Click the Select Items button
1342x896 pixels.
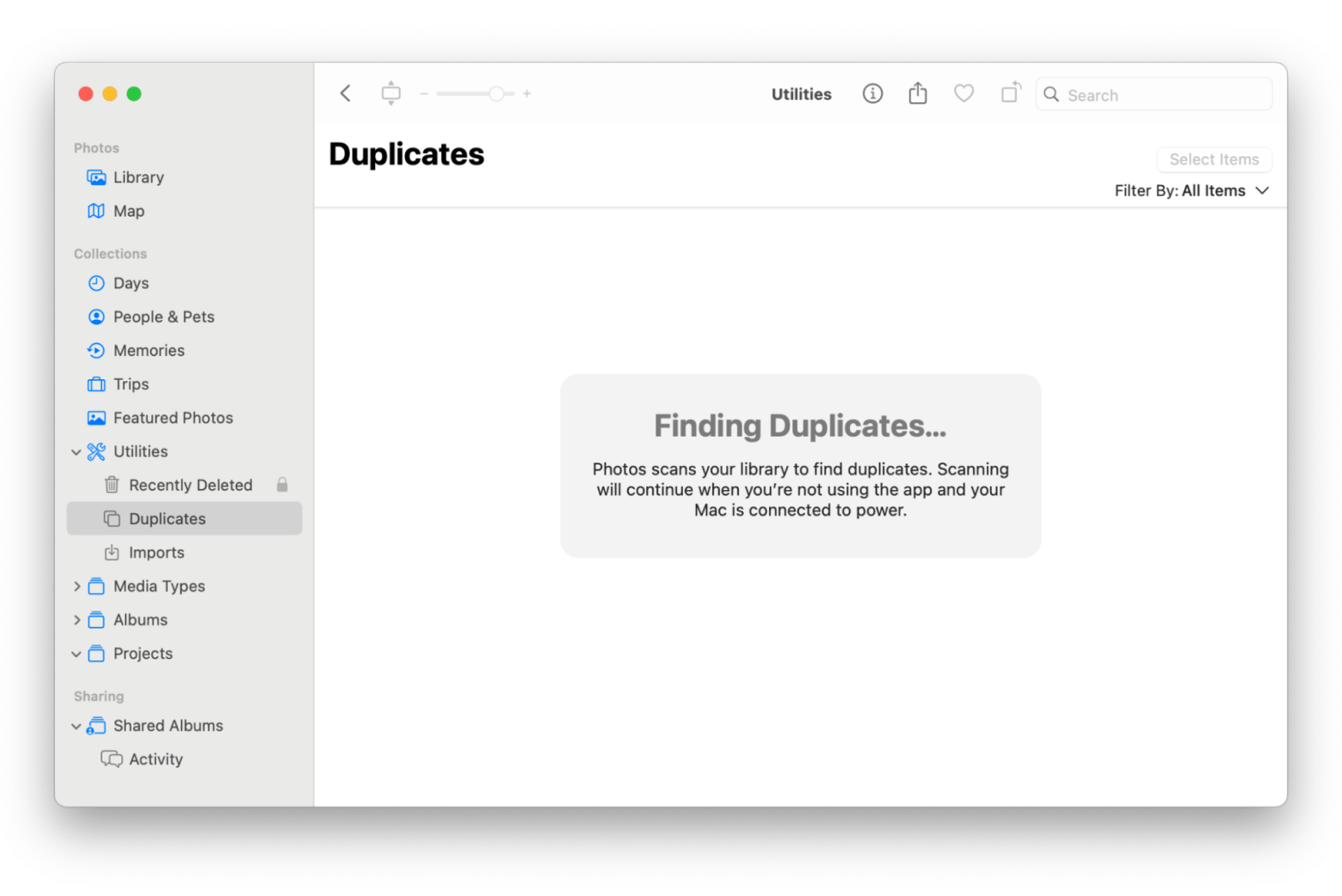(1214, 159)
